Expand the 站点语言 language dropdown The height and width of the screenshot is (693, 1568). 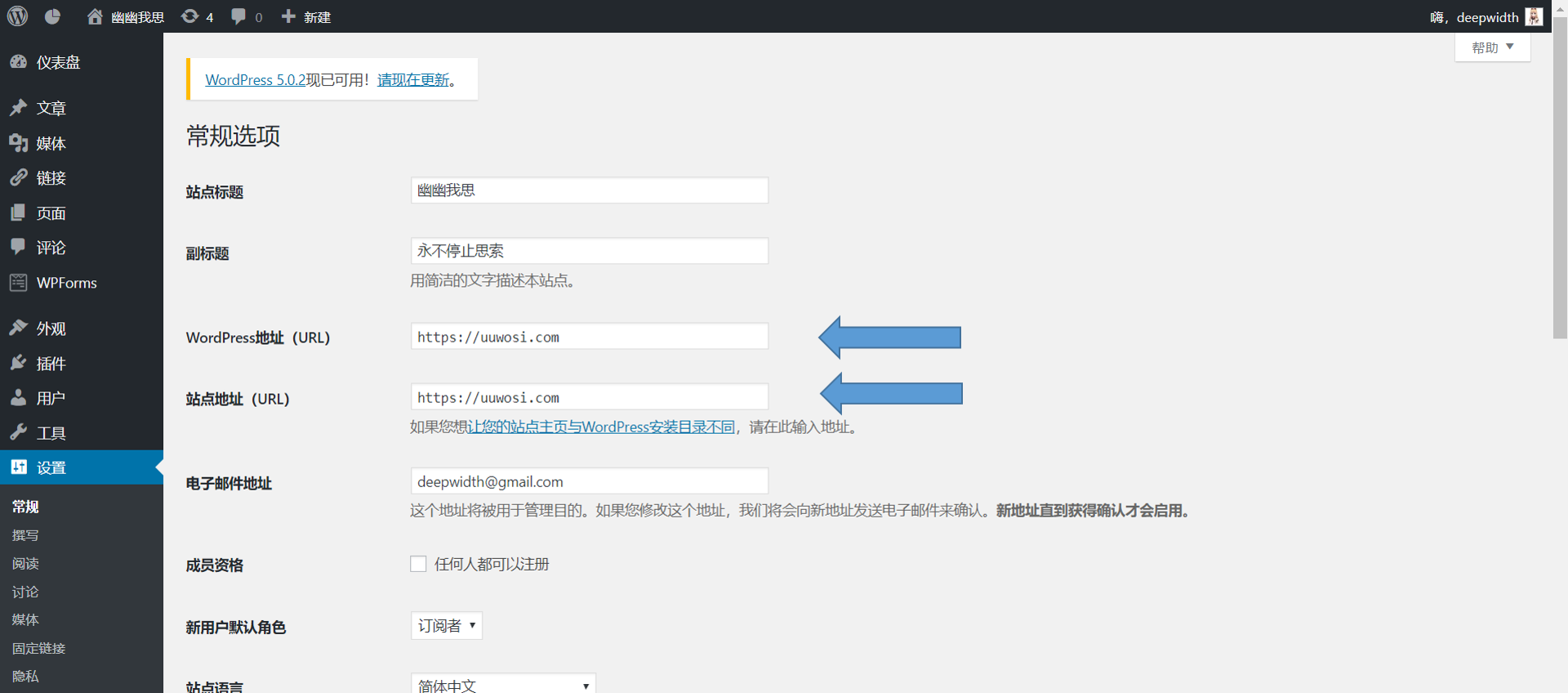[x=503, y=685]
